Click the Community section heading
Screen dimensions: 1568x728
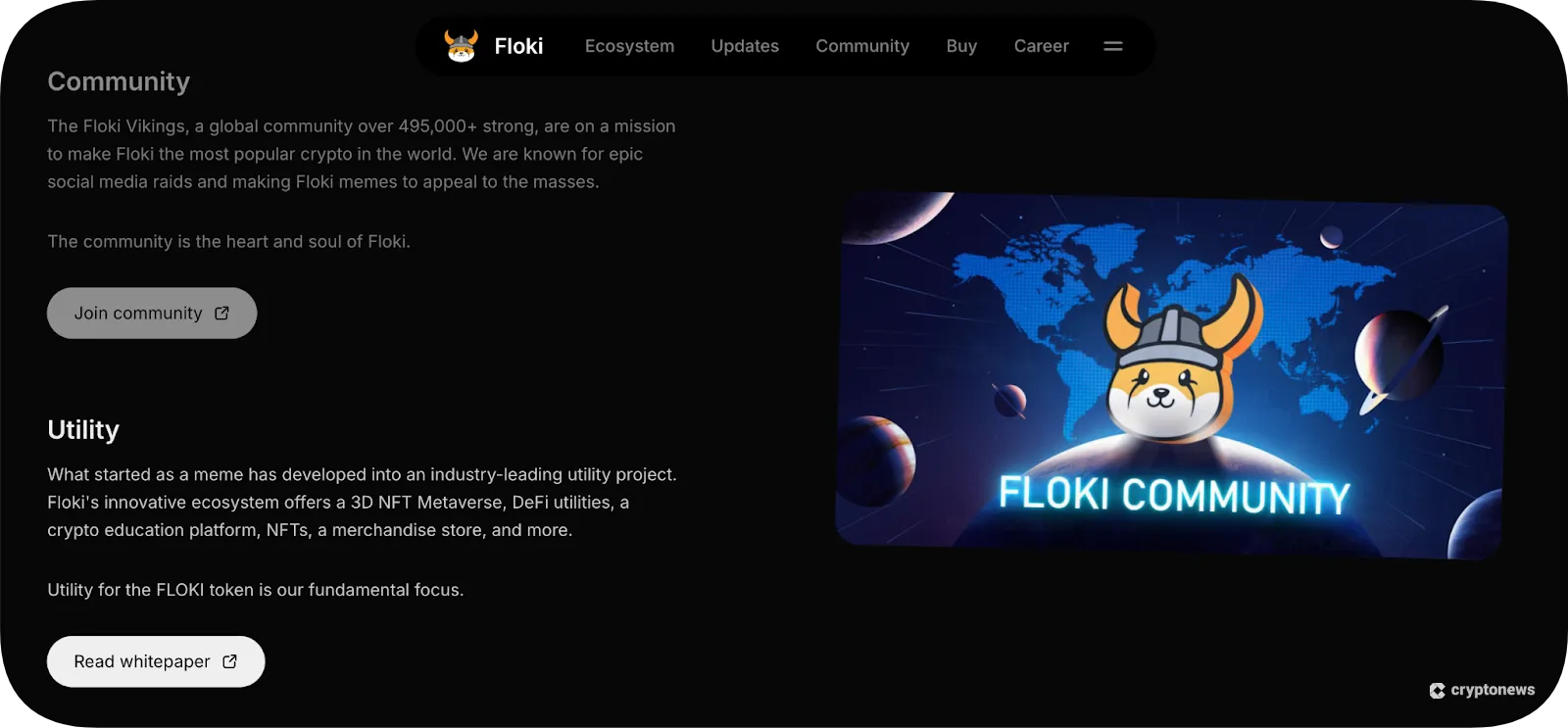tap(119, 81)
